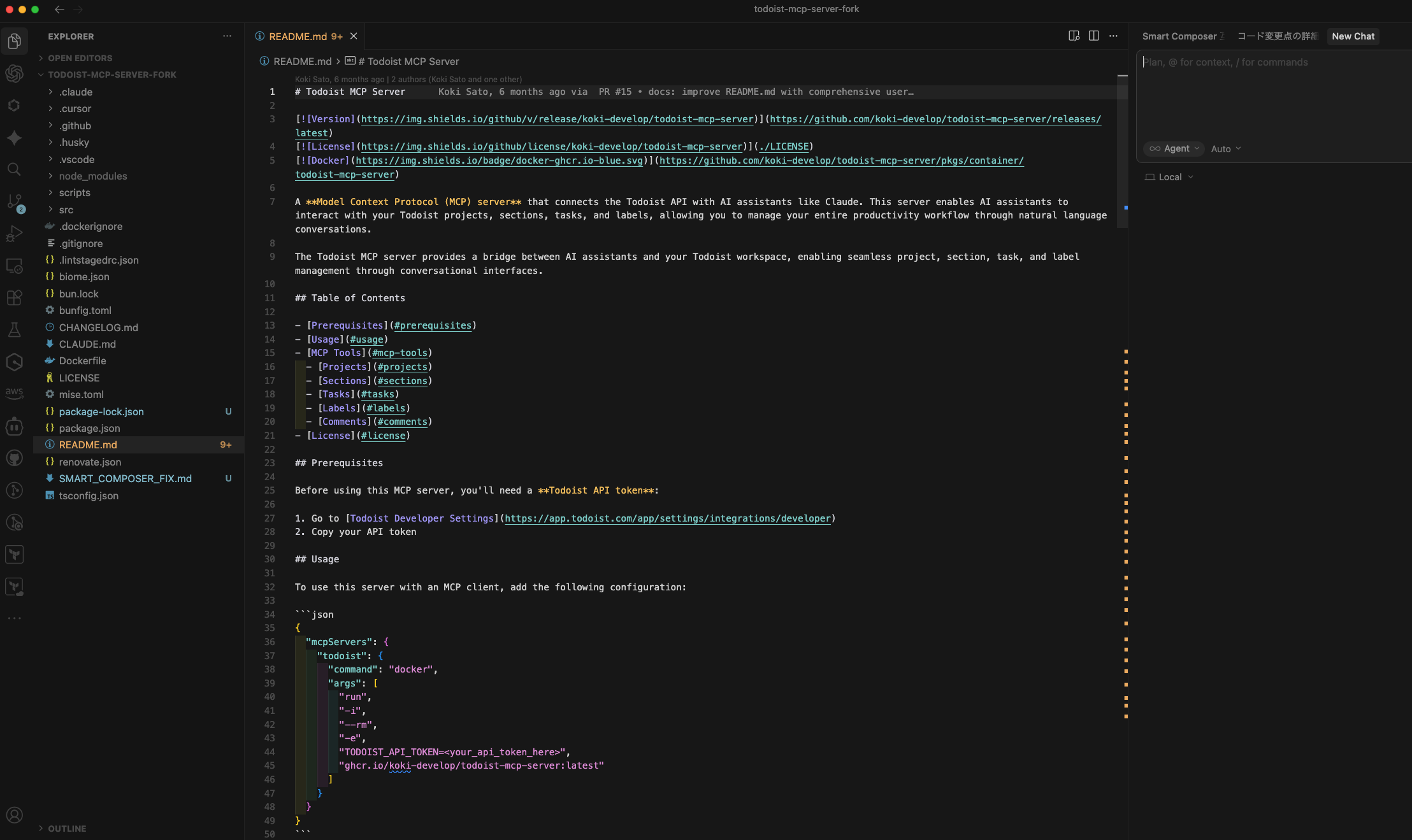
Task: Select the Search icon in the activity bar
Action: click(x=15, y=169)
